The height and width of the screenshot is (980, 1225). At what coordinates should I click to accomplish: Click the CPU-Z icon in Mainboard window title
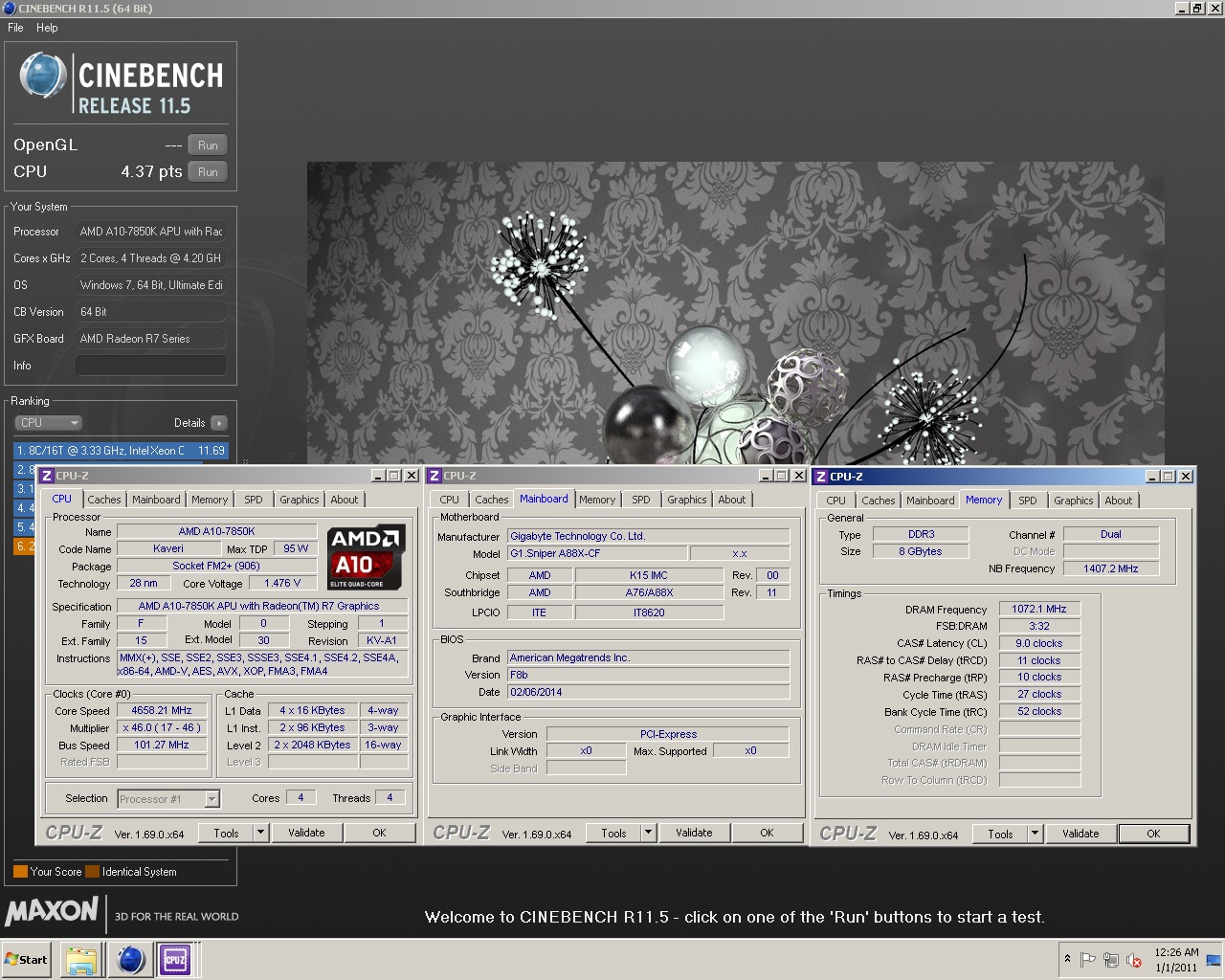pos(434,476)
